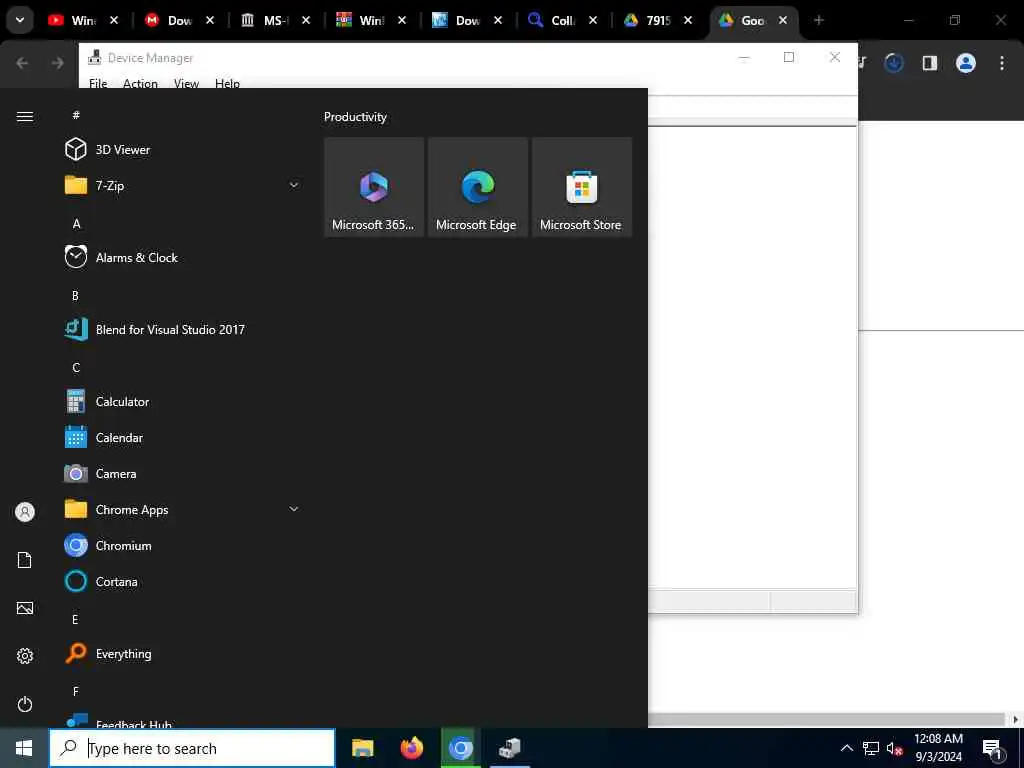This screenshot has width=1024, height=768.
Task: Open the Chrome Apps folder
Action: [x=183, y=509]
